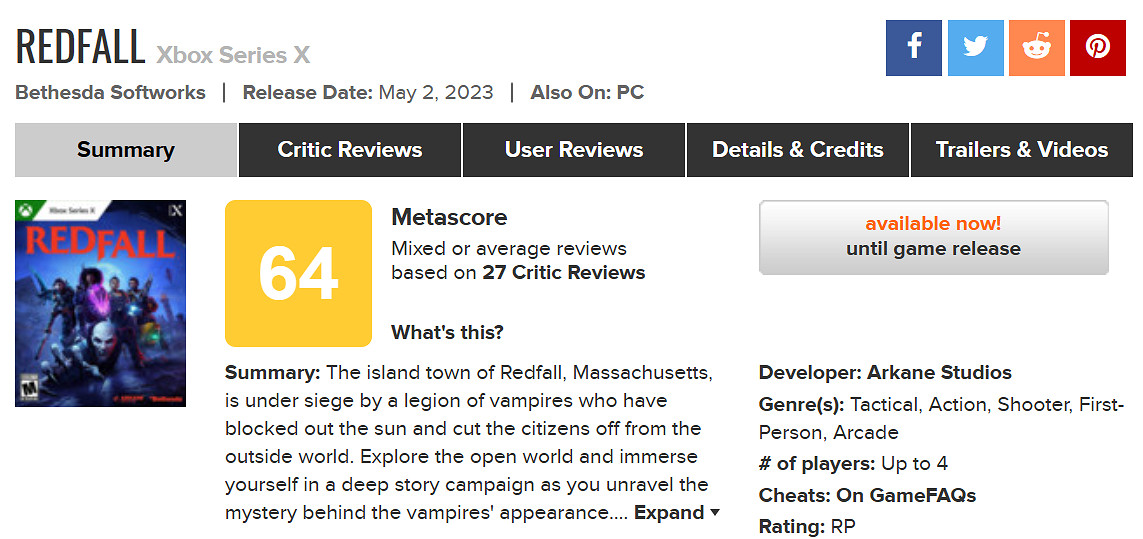Click the yellow 64 Metascore box
The image size is (1143, 539).
[x=298, y=273]
